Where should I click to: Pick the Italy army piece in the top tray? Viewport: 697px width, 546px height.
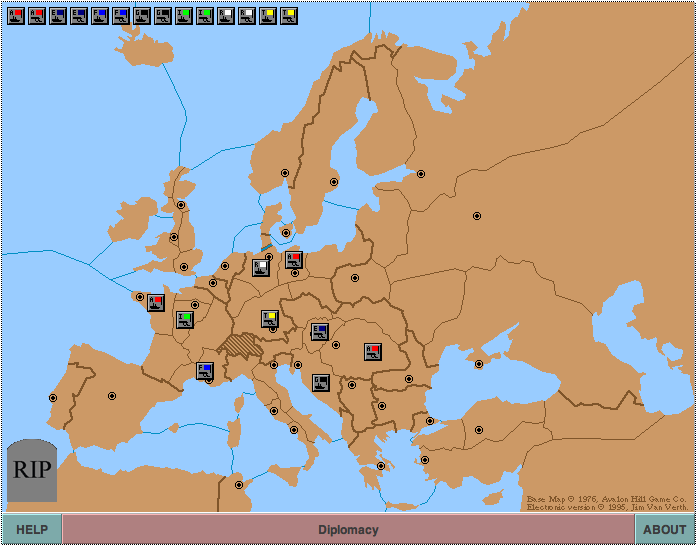[205, 16]
